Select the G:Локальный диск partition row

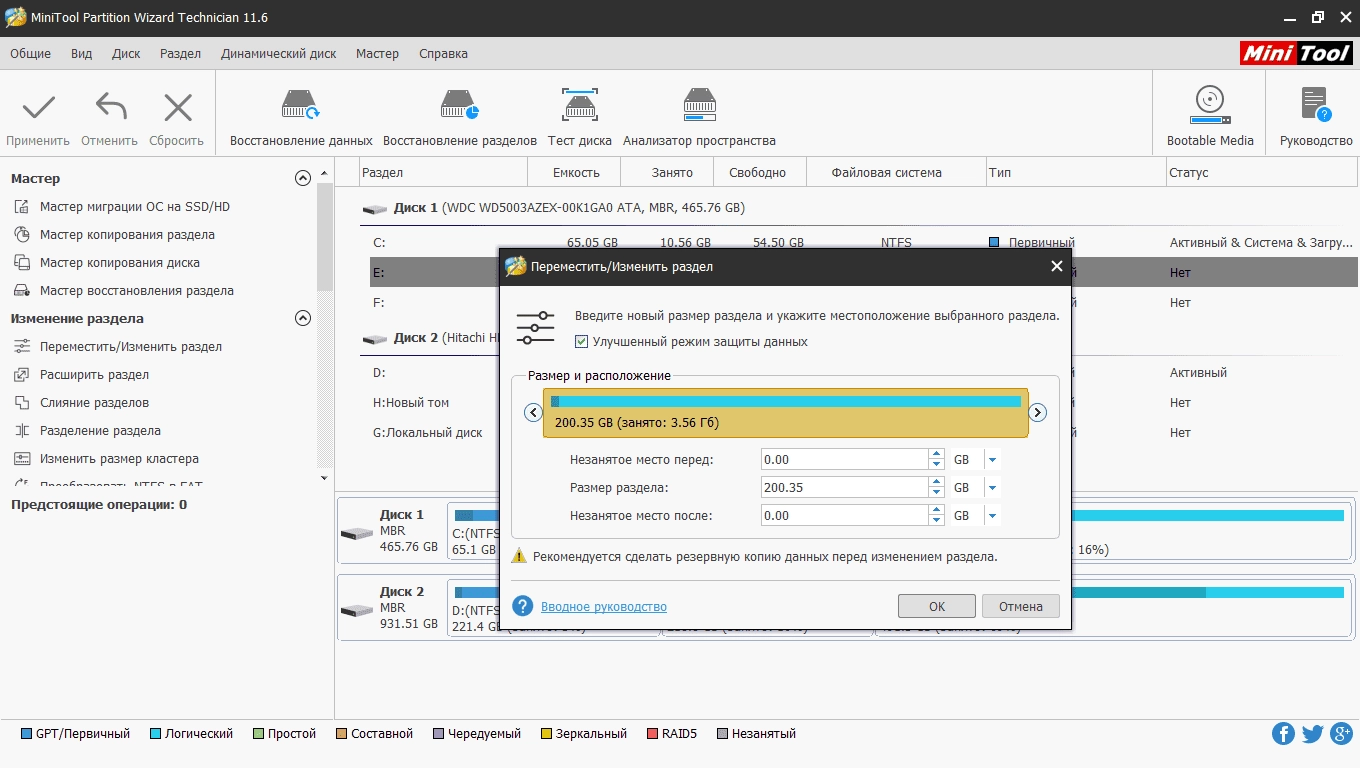click(435, 433)
